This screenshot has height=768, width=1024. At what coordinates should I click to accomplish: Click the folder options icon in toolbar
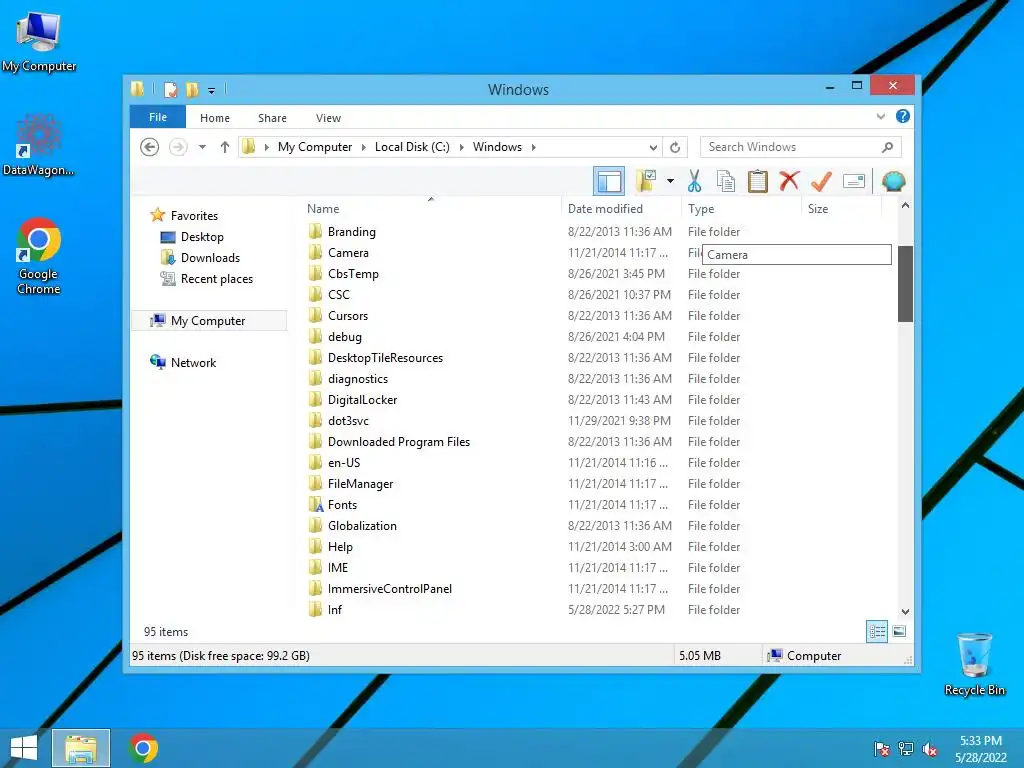(x=647, y=182)
